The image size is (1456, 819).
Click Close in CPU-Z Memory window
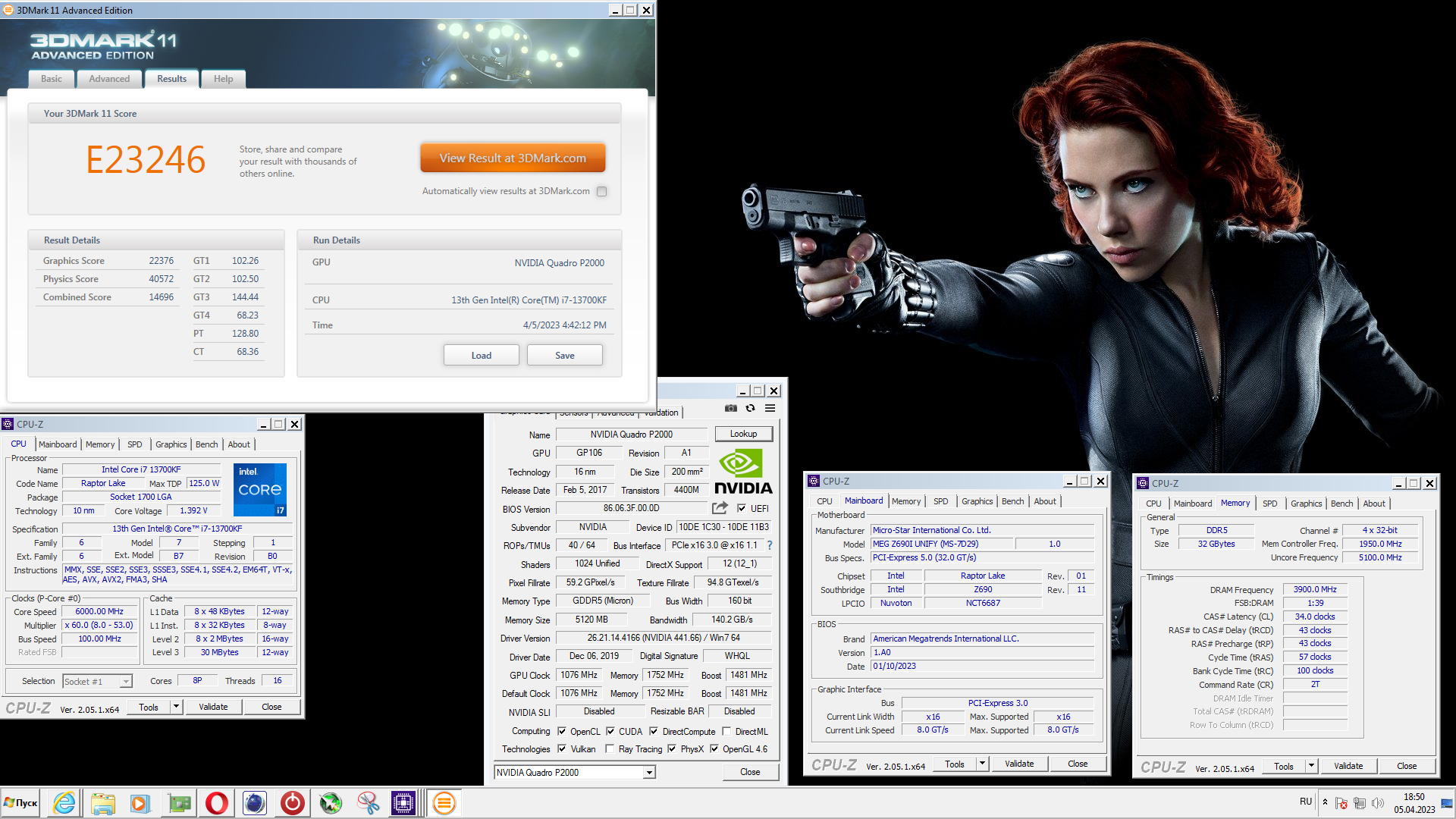[x=1407, y=766]
